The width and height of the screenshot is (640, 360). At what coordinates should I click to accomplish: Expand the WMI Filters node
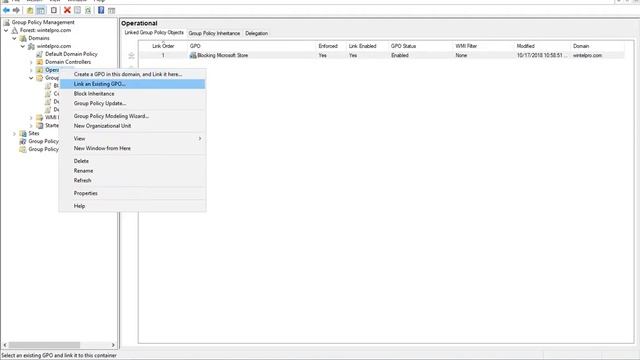[x=31, y=118]
